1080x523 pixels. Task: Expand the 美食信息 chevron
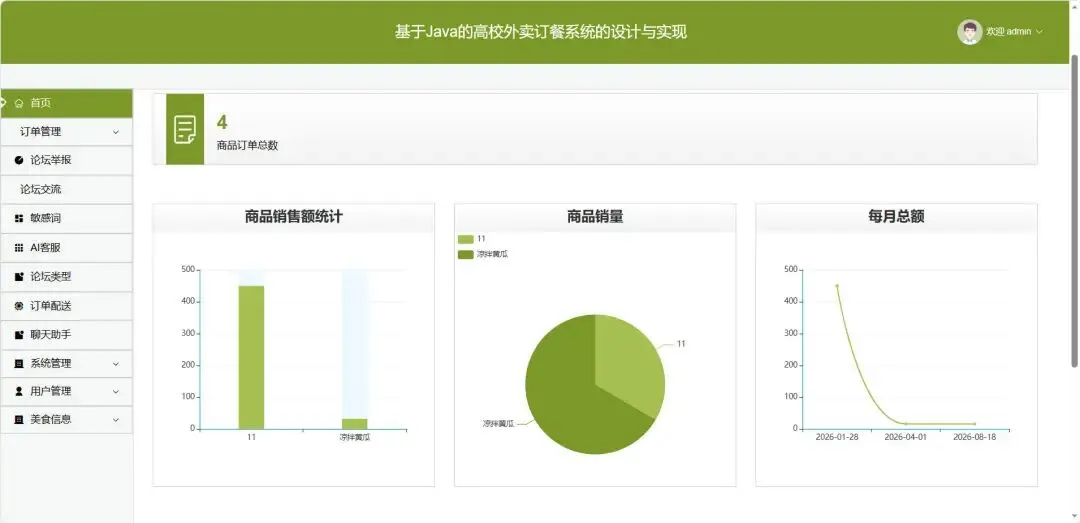pyautogui.click(x=116, y=419)
